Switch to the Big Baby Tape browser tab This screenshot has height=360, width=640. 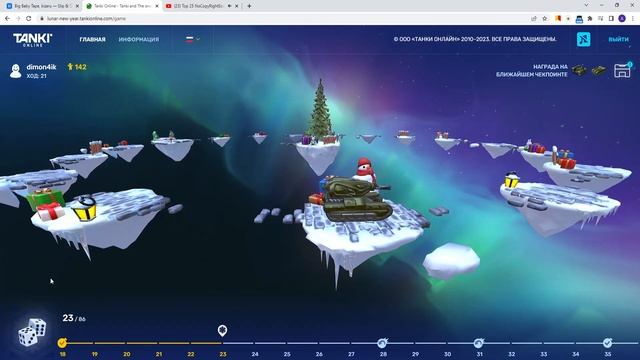tap(42, 6)
